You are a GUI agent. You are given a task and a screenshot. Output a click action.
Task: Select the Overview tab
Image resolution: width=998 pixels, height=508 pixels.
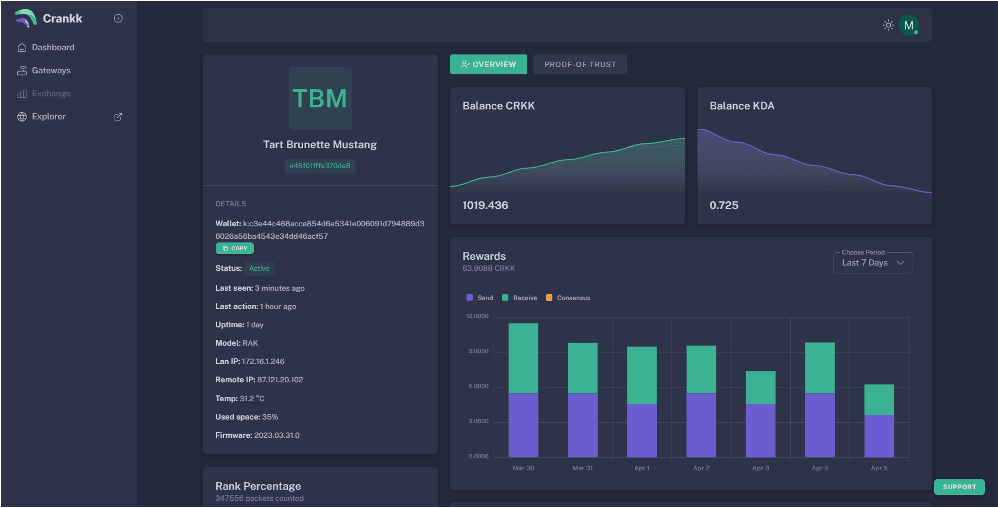[488, 64]
